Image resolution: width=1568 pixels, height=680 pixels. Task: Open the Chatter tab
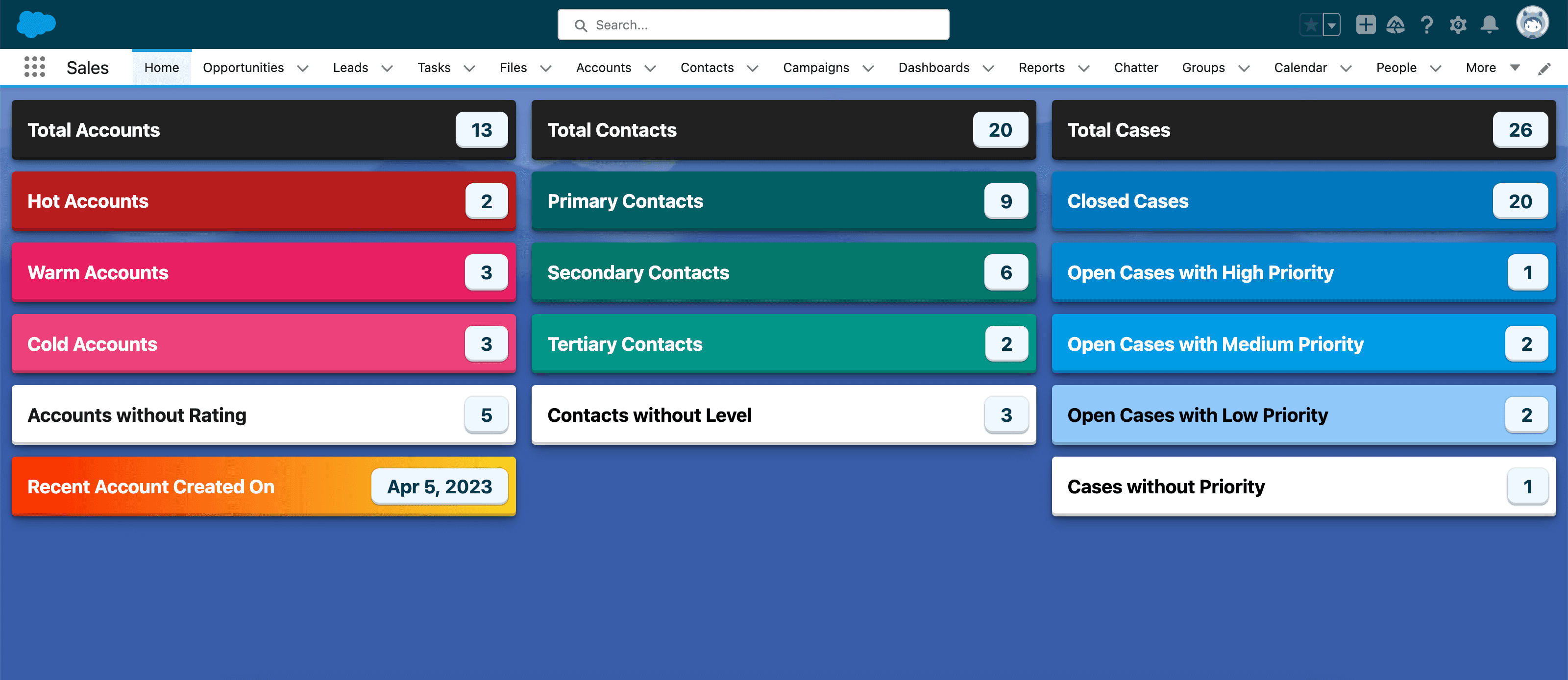(1136, 68)
